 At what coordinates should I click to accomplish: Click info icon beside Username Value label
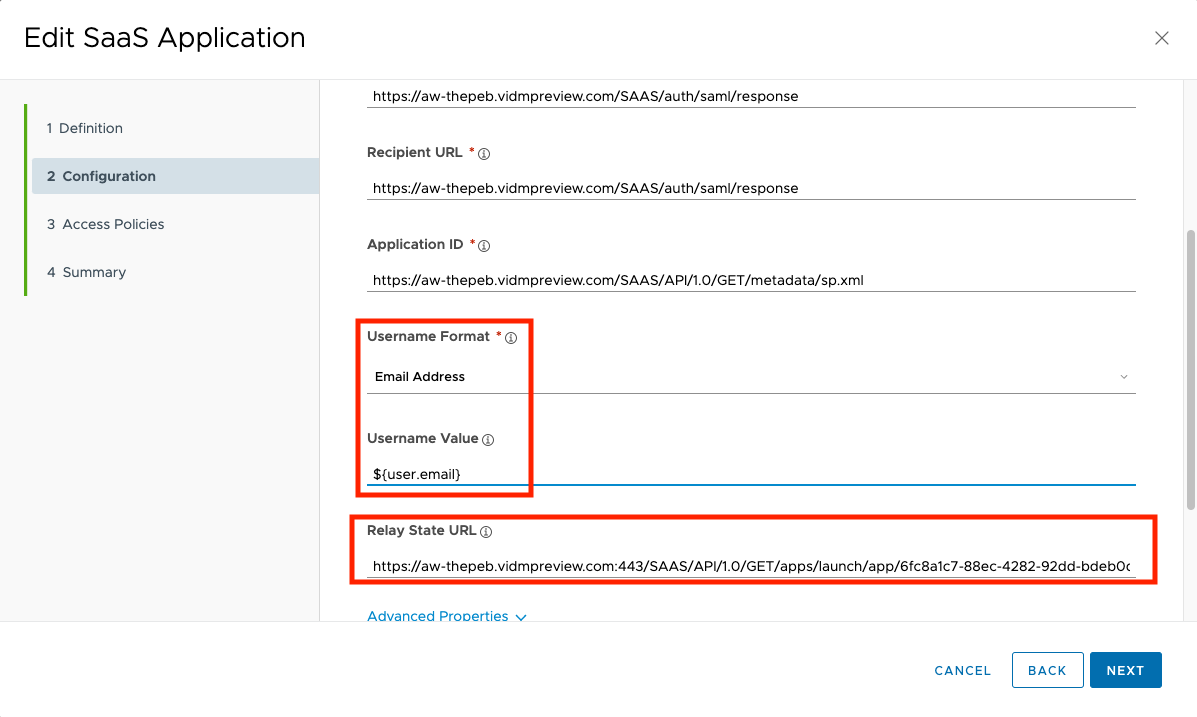coord(488,440)
